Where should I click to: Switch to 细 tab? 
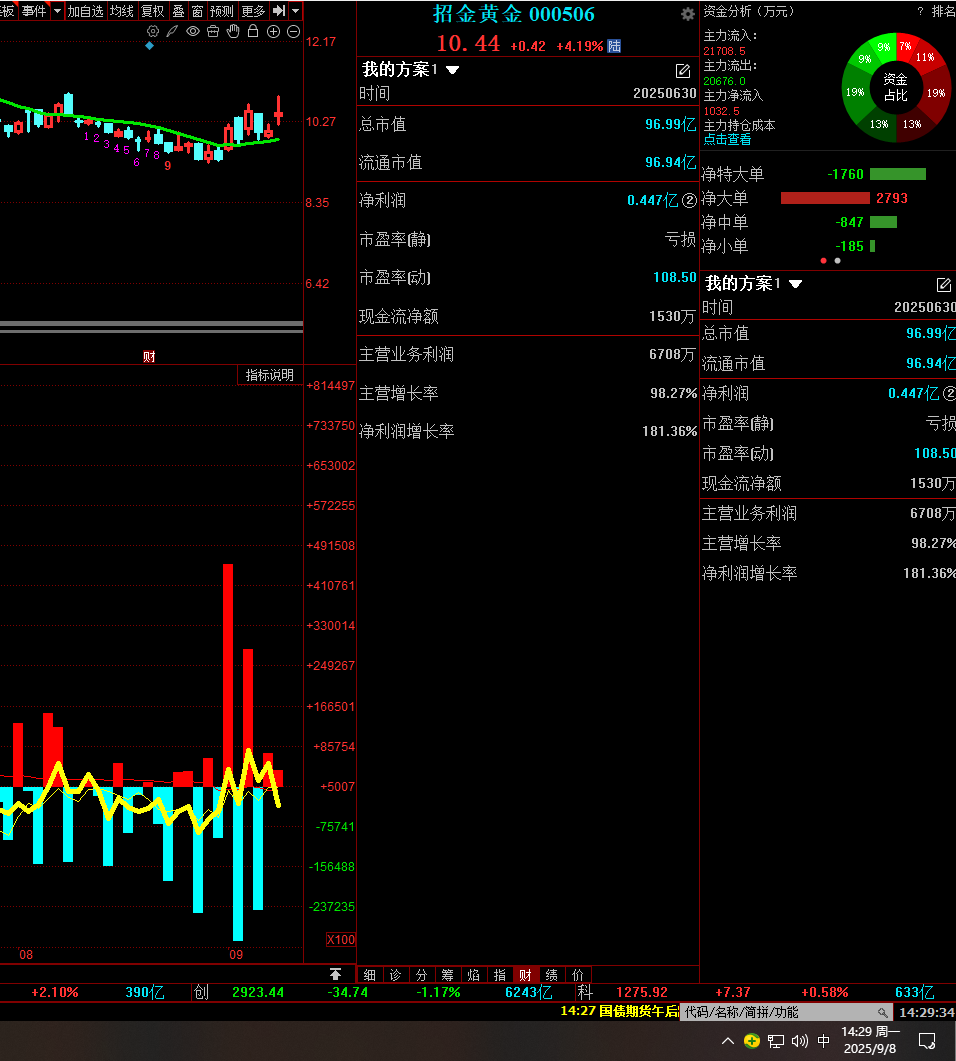pyautogui.click(x=369, y=975)
